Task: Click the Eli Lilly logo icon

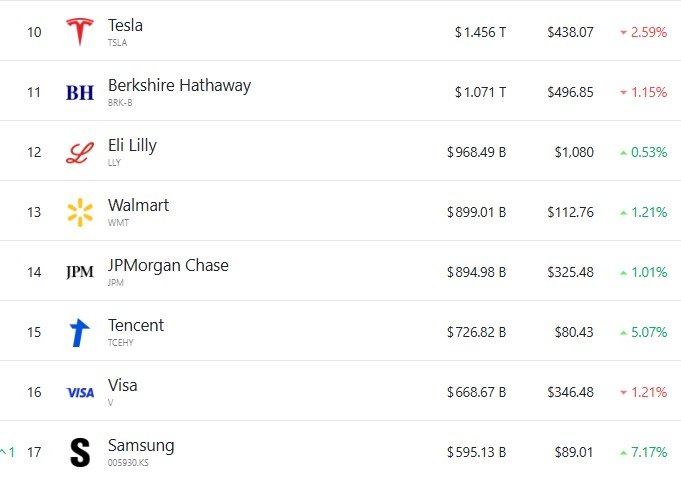Action: 79,152
